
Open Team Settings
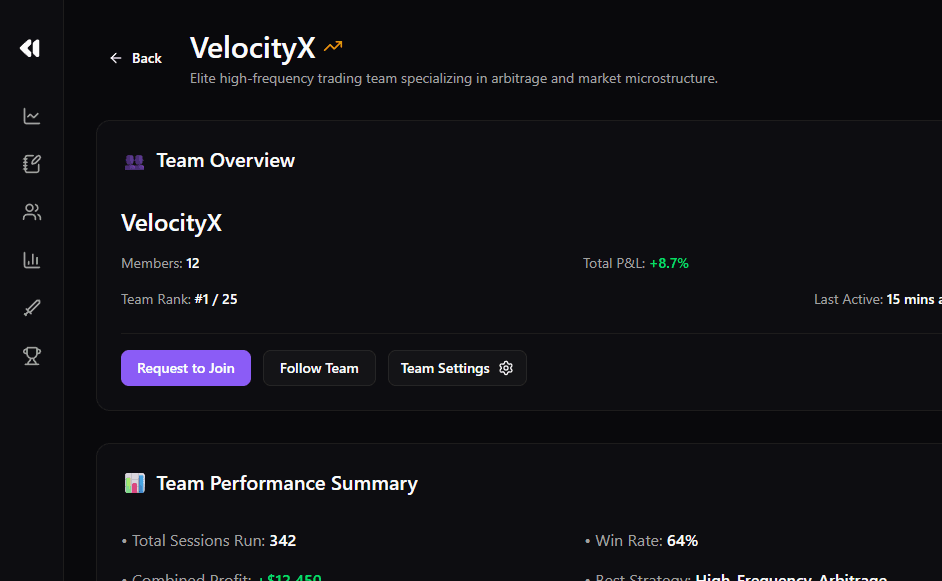coord(445,368)
